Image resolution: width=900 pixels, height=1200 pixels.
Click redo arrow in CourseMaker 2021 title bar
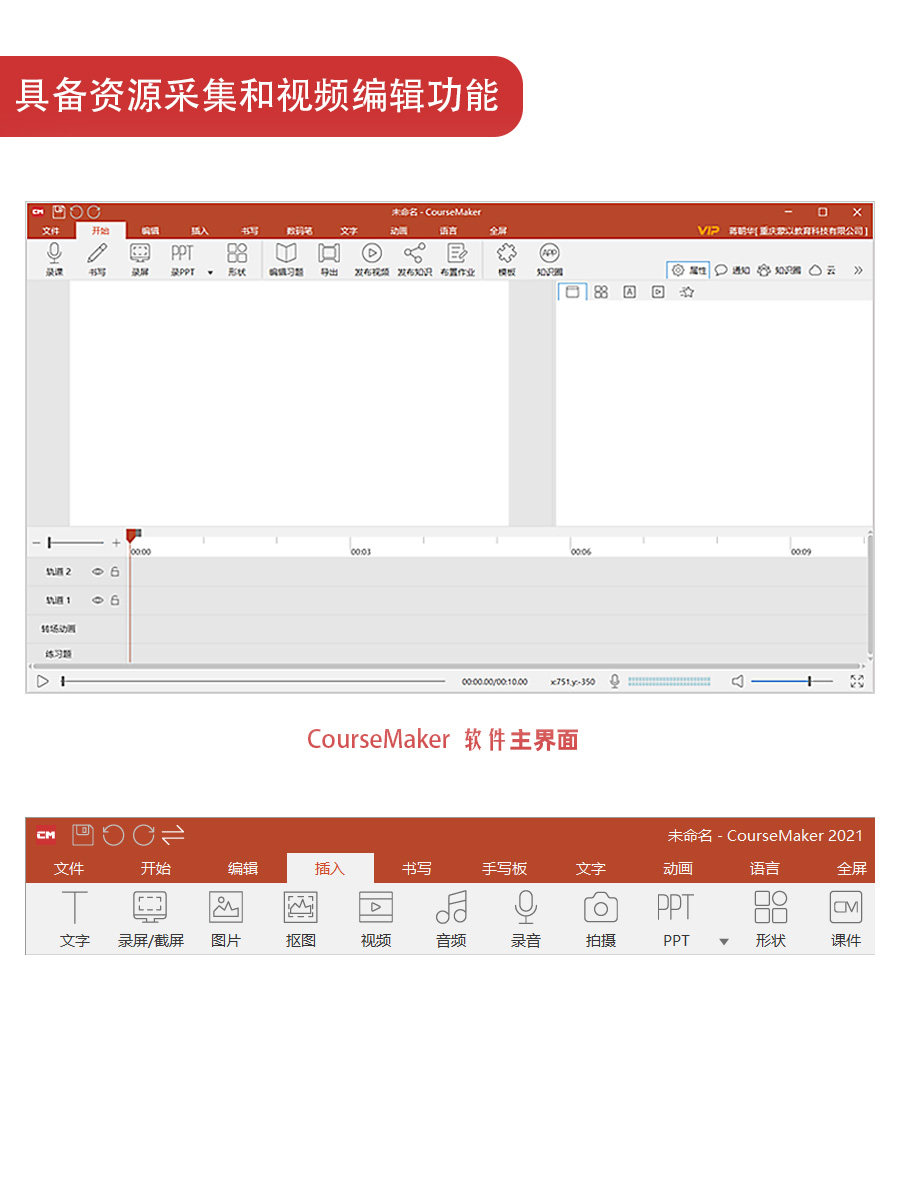coord(144,835)
